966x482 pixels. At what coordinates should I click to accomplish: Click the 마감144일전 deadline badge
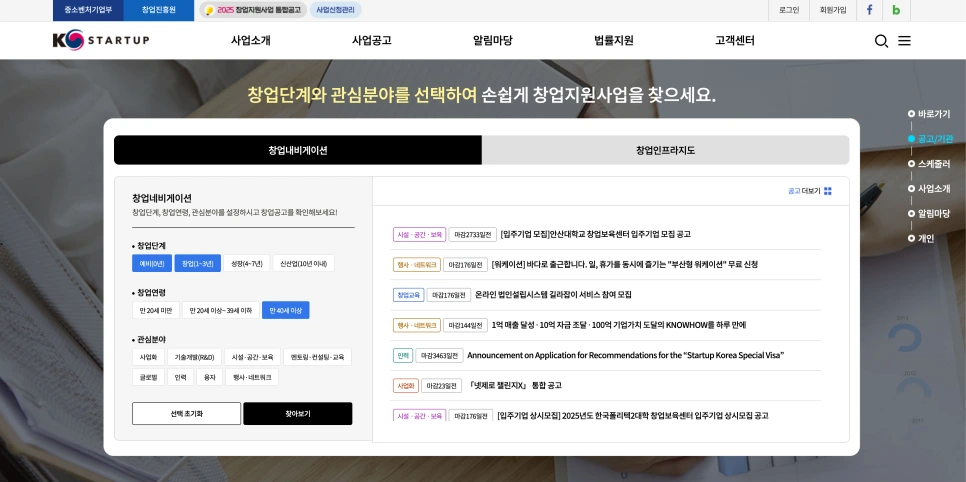(x=465, y=325)
